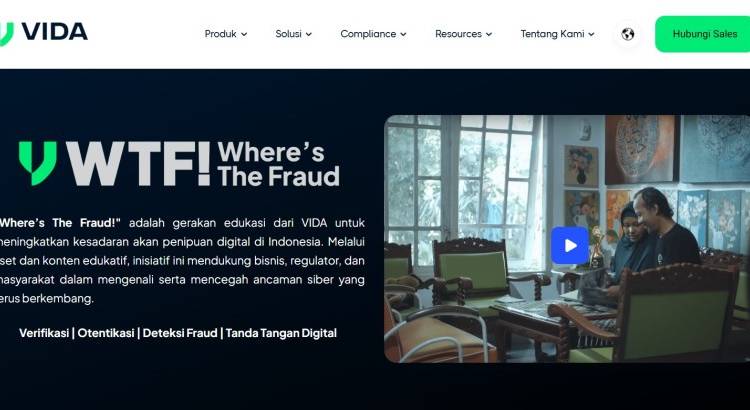The width and height of the screenshot is (750, 410).
Task: Open the Compliance menu
Action: coord(373,34)
